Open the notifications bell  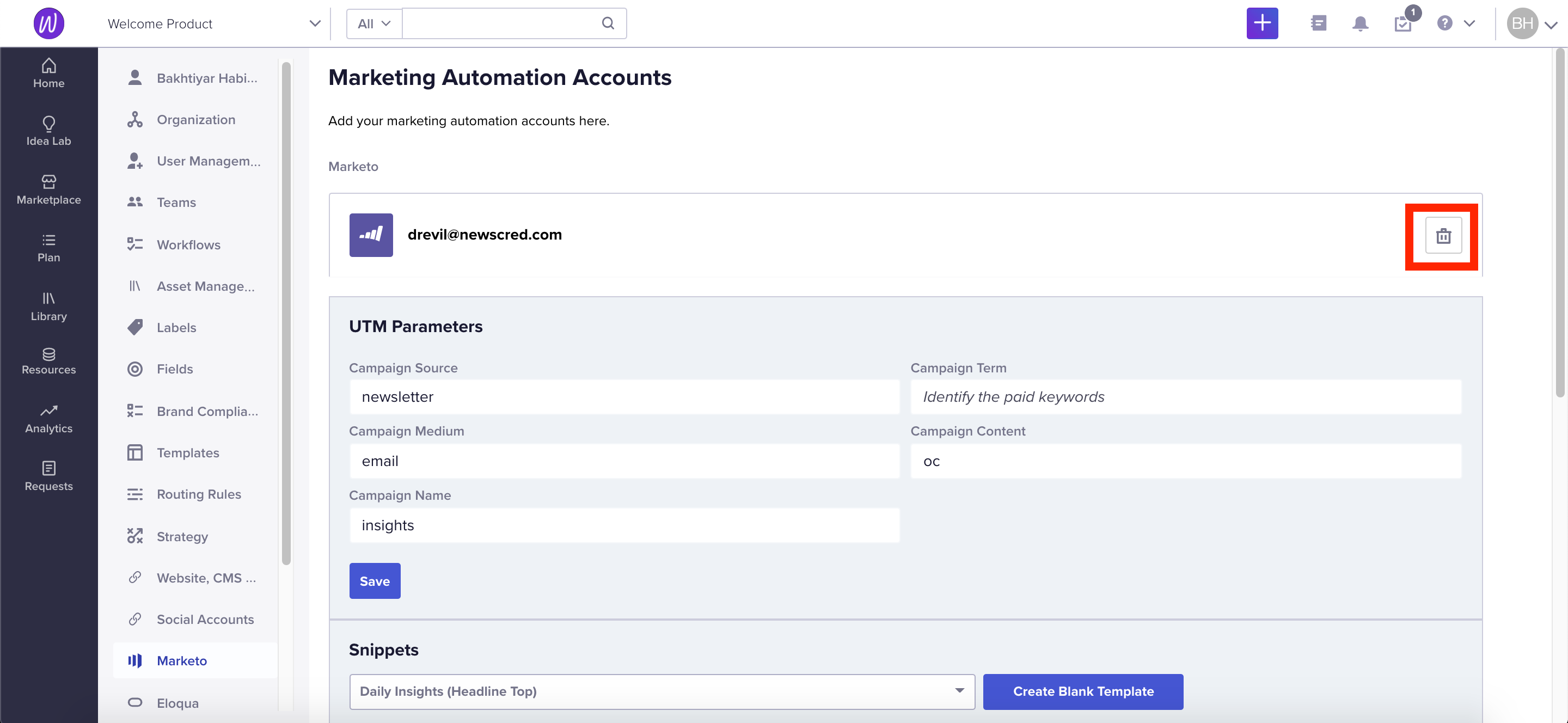point(1360,23)
